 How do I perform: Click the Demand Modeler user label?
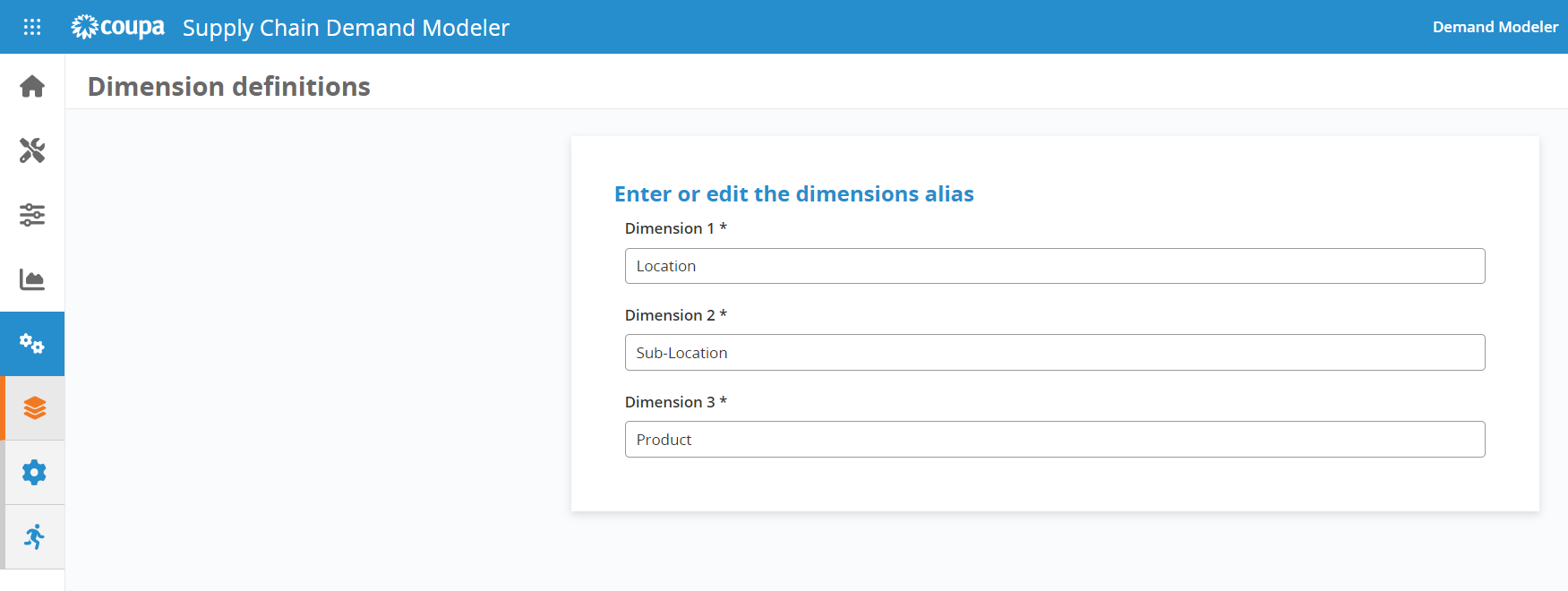tap(1495, 27)
